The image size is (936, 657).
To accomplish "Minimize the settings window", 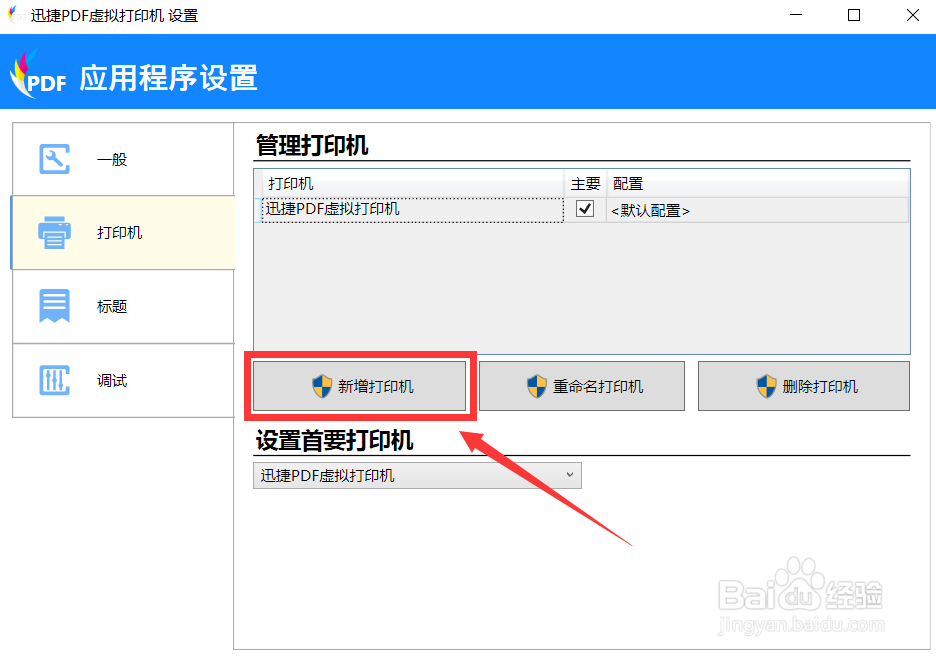I will [796, 15].
